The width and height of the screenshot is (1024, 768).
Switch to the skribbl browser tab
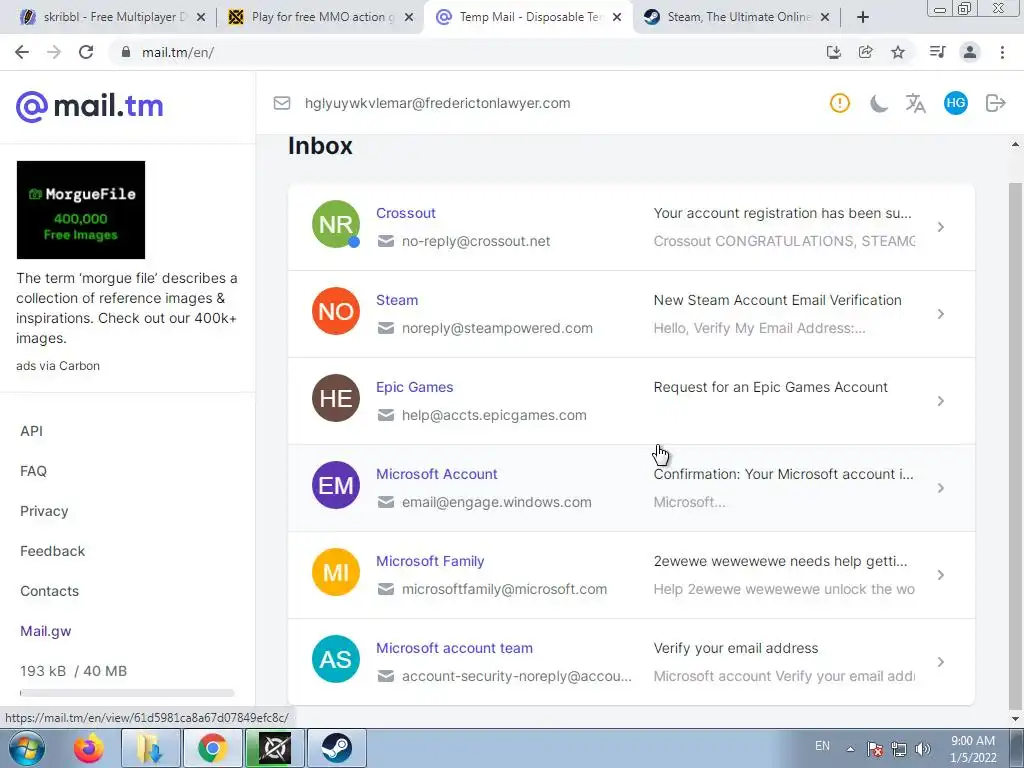click(110, 17)
